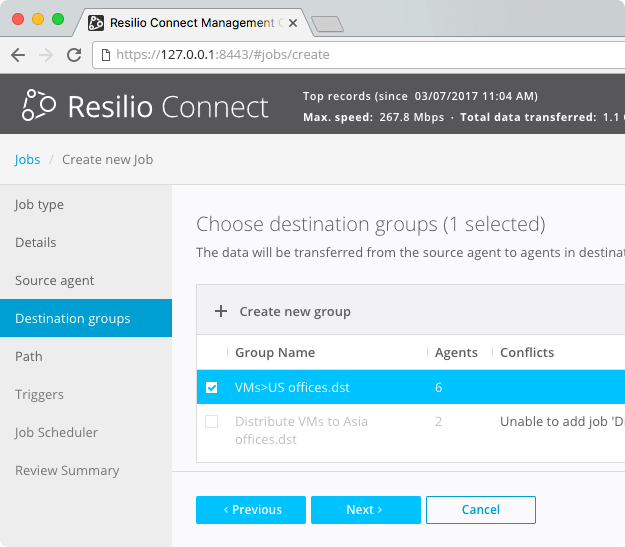The height and width of the screenshot is (547, 625).
Task: Jump to the Review Summary step
Action: click(x=86, y=470)
